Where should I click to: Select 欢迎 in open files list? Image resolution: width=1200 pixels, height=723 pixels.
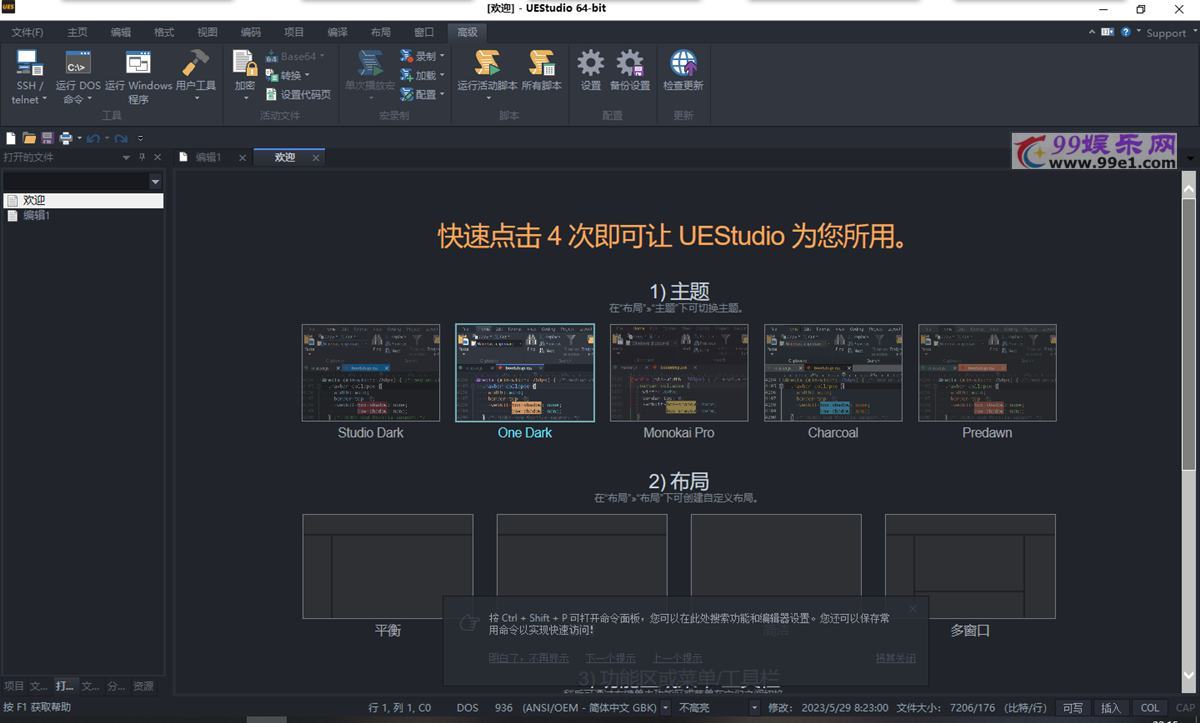pyautogui.click(x=83, y=200)
